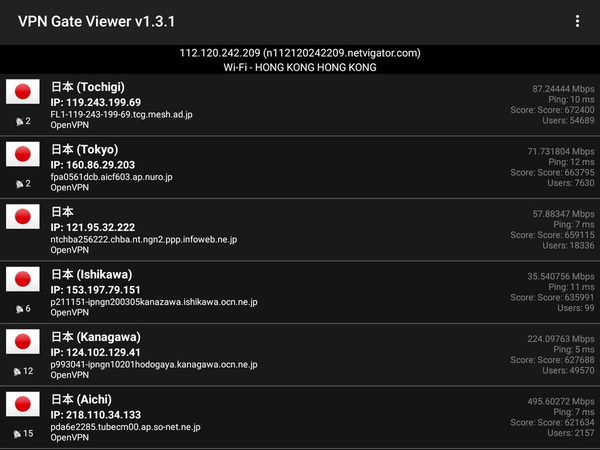
Task: Select the 日本 (Aichi) server title
Action: 81,399
